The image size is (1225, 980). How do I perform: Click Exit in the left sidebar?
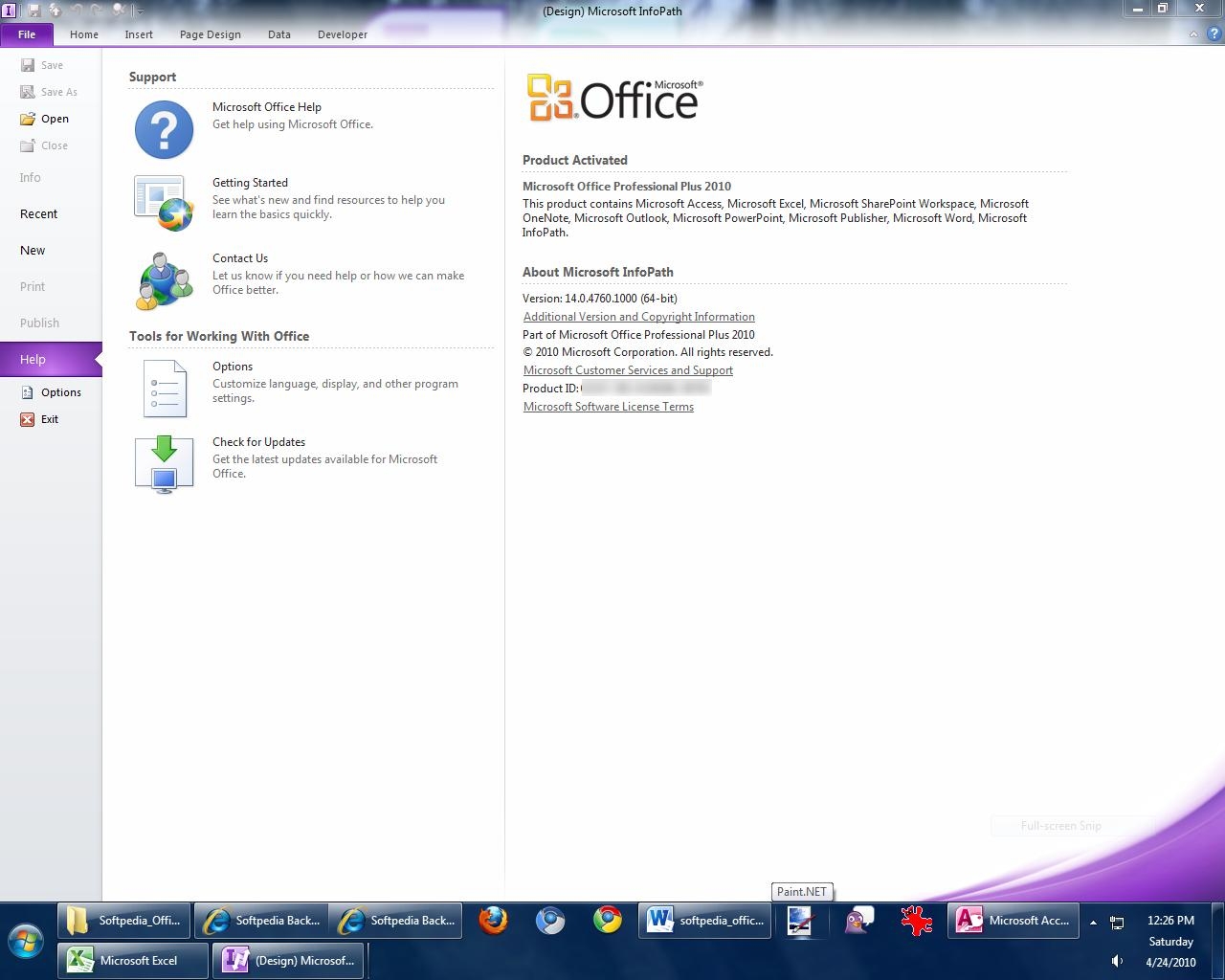40,419
